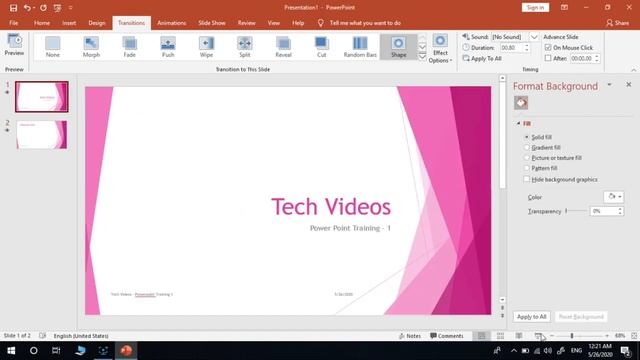Switch to the Slide Show tab
This screenshot has height=360, width=640.
click(212, 23)
